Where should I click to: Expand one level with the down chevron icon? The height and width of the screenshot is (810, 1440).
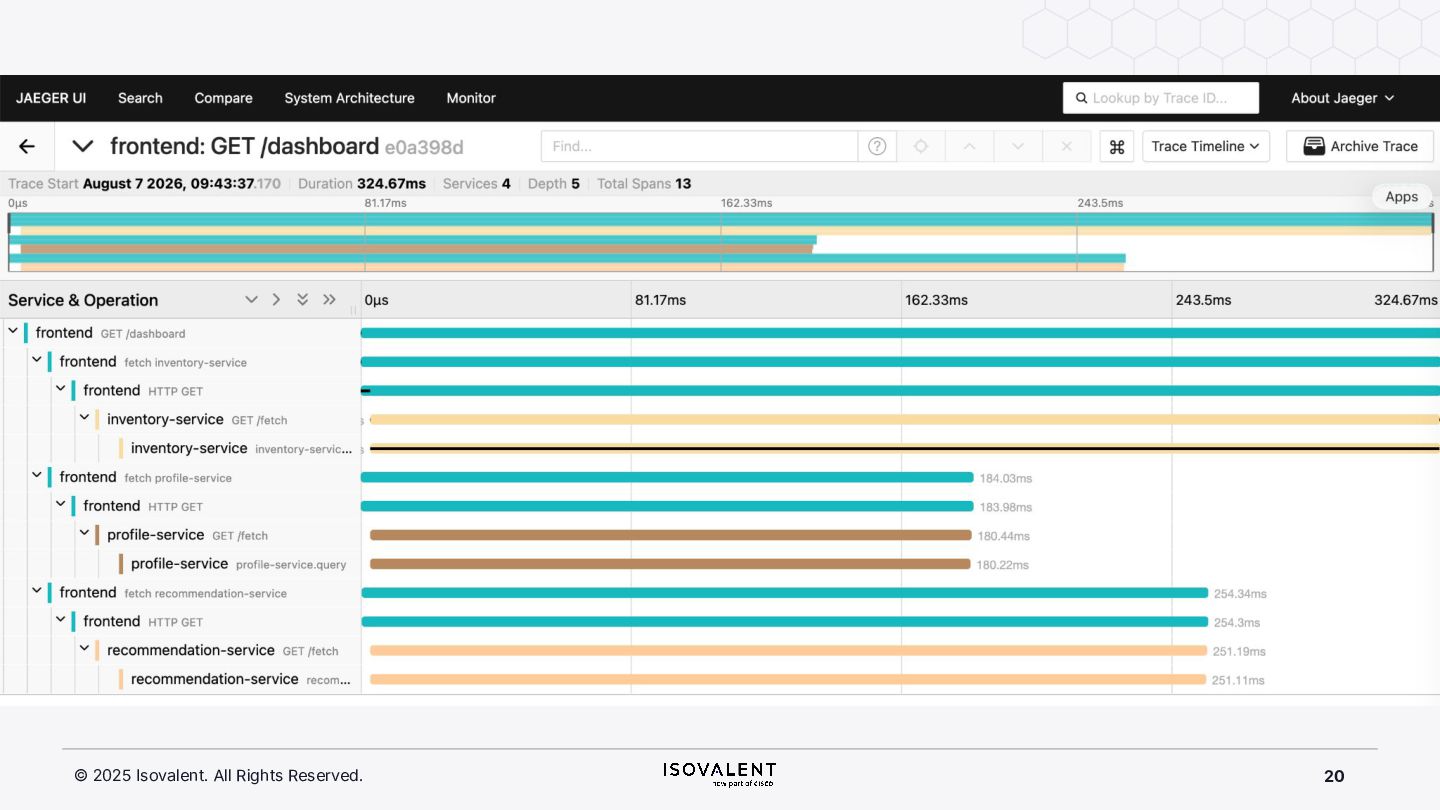tap(251, 300)
